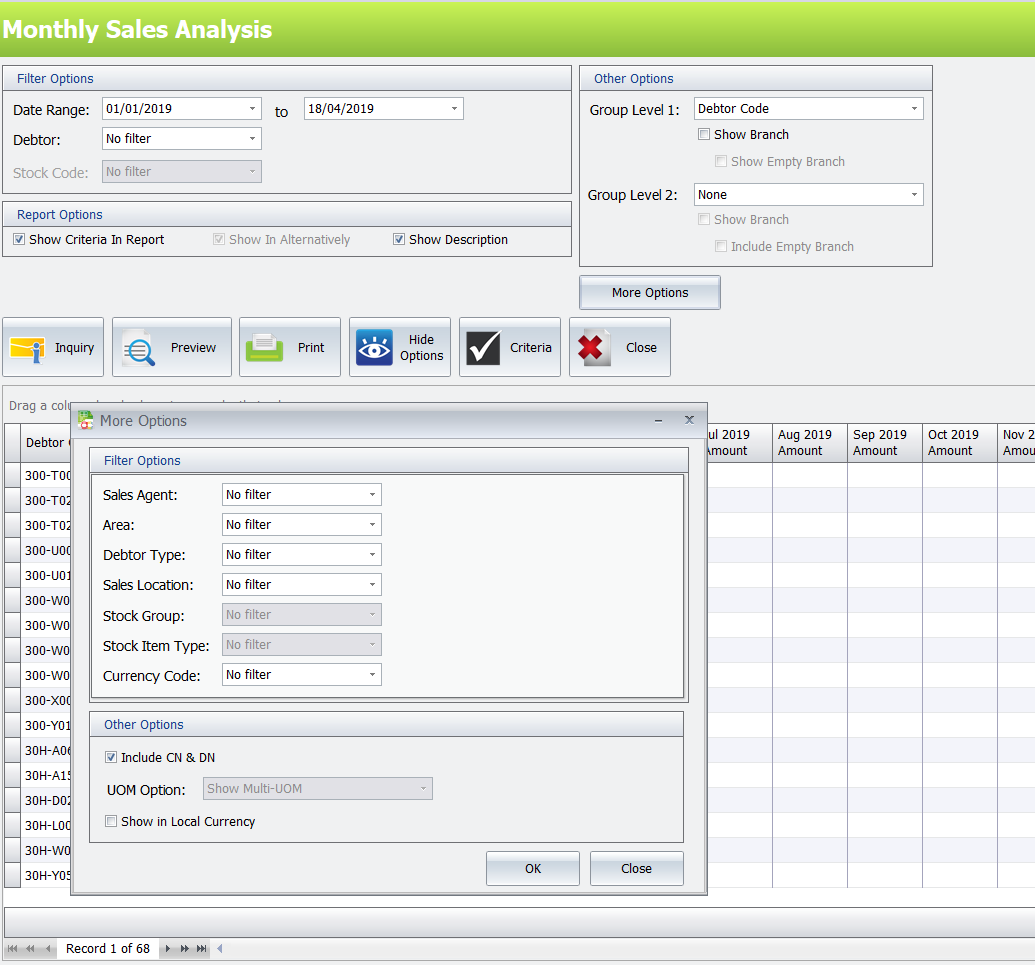Confirm settings with the OK button
The height and width of the screenshot is (965, 1035).
click(532, 868)
